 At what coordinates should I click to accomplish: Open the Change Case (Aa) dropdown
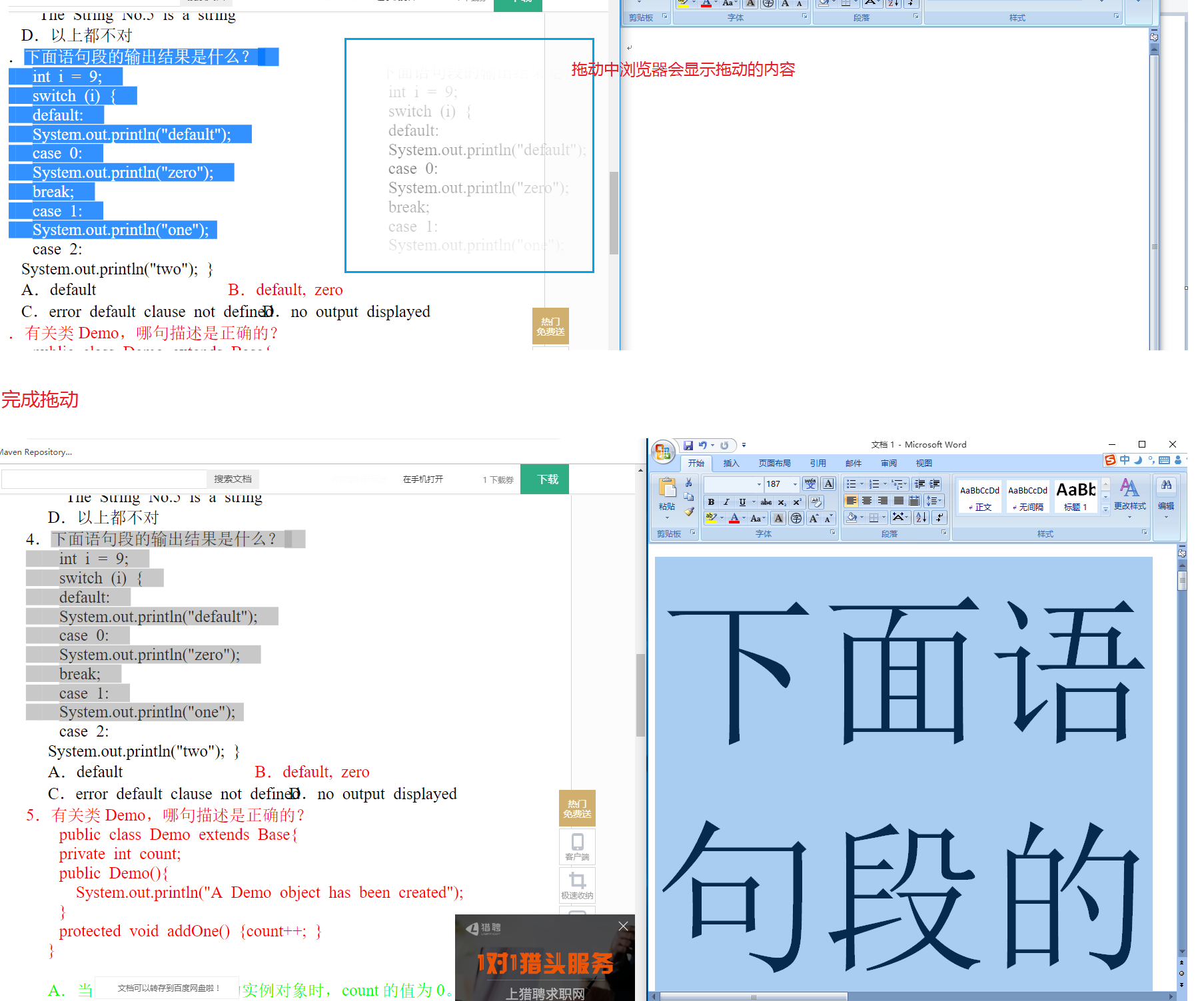click(x=758, y=518)
